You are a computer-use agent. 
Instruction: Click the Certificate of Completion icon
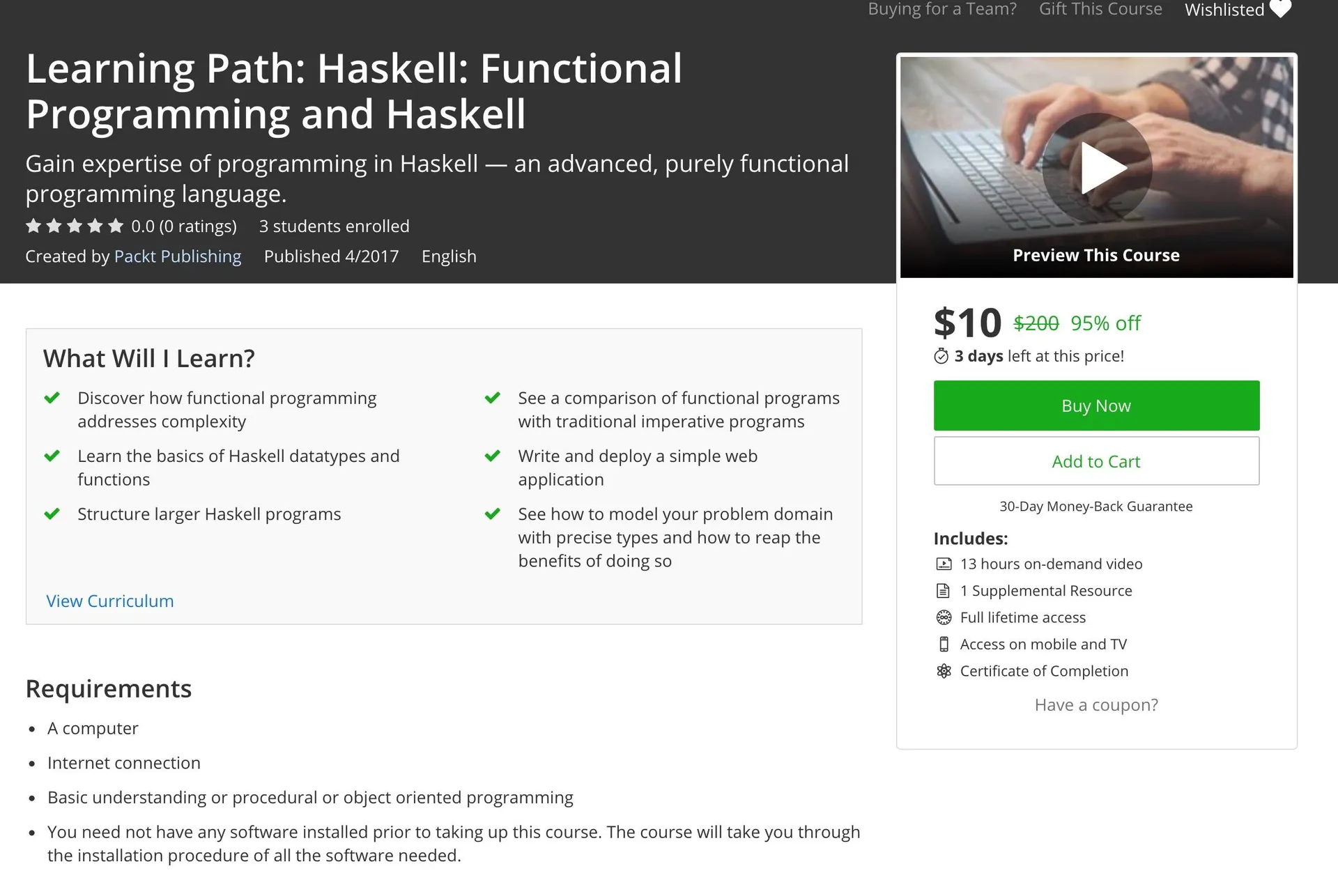944,671
